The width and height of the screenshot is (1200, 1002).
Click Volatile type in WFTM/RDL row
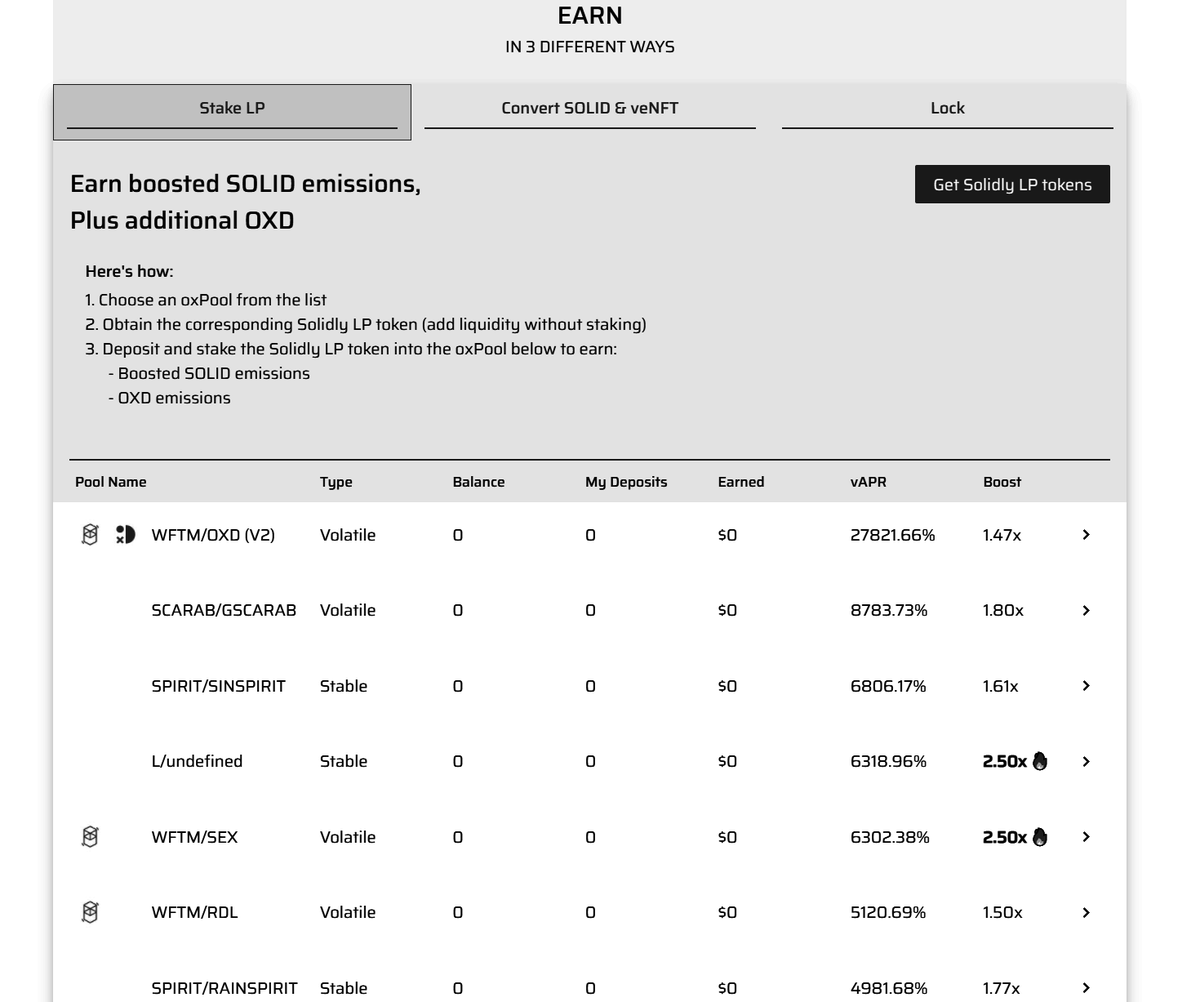[x=348, y=912]
